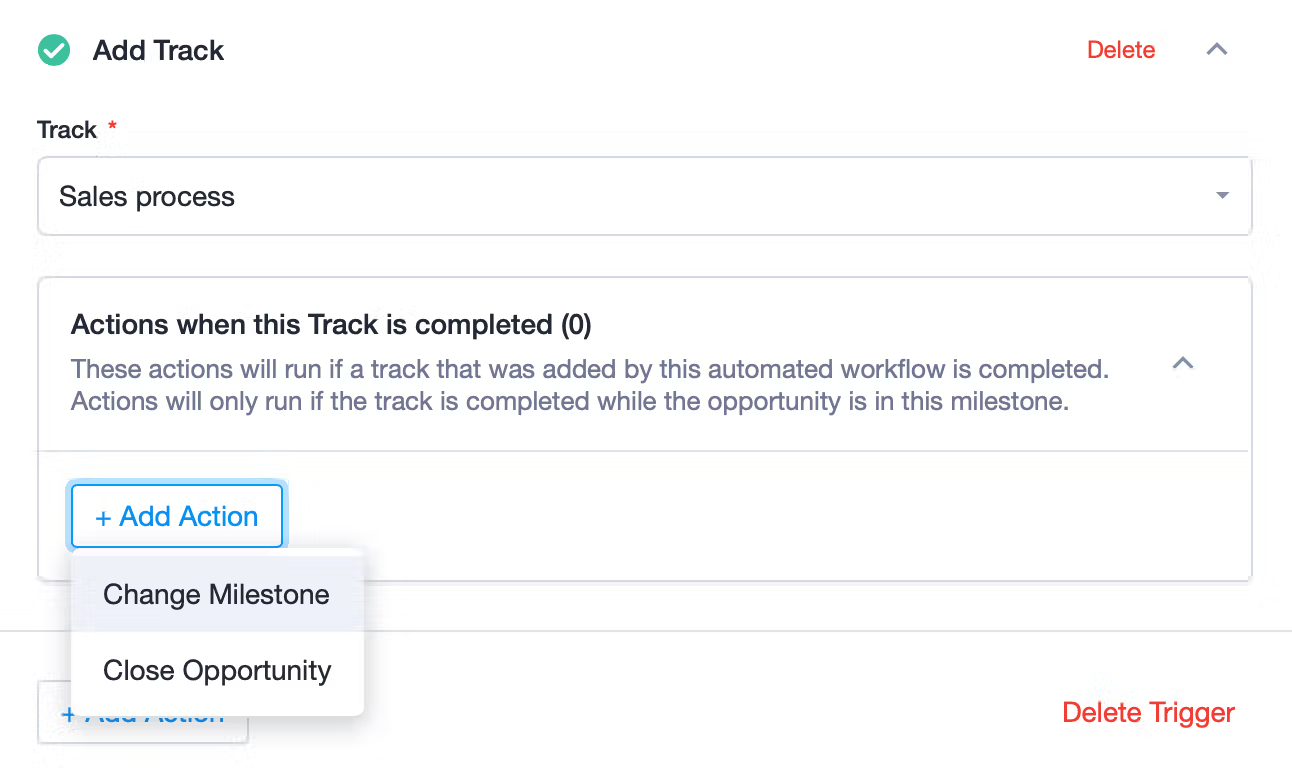Viewport: 1292px width, 784px height.
Task: Open the Track dropdown caret arrow
Action: click(1222, 196)
